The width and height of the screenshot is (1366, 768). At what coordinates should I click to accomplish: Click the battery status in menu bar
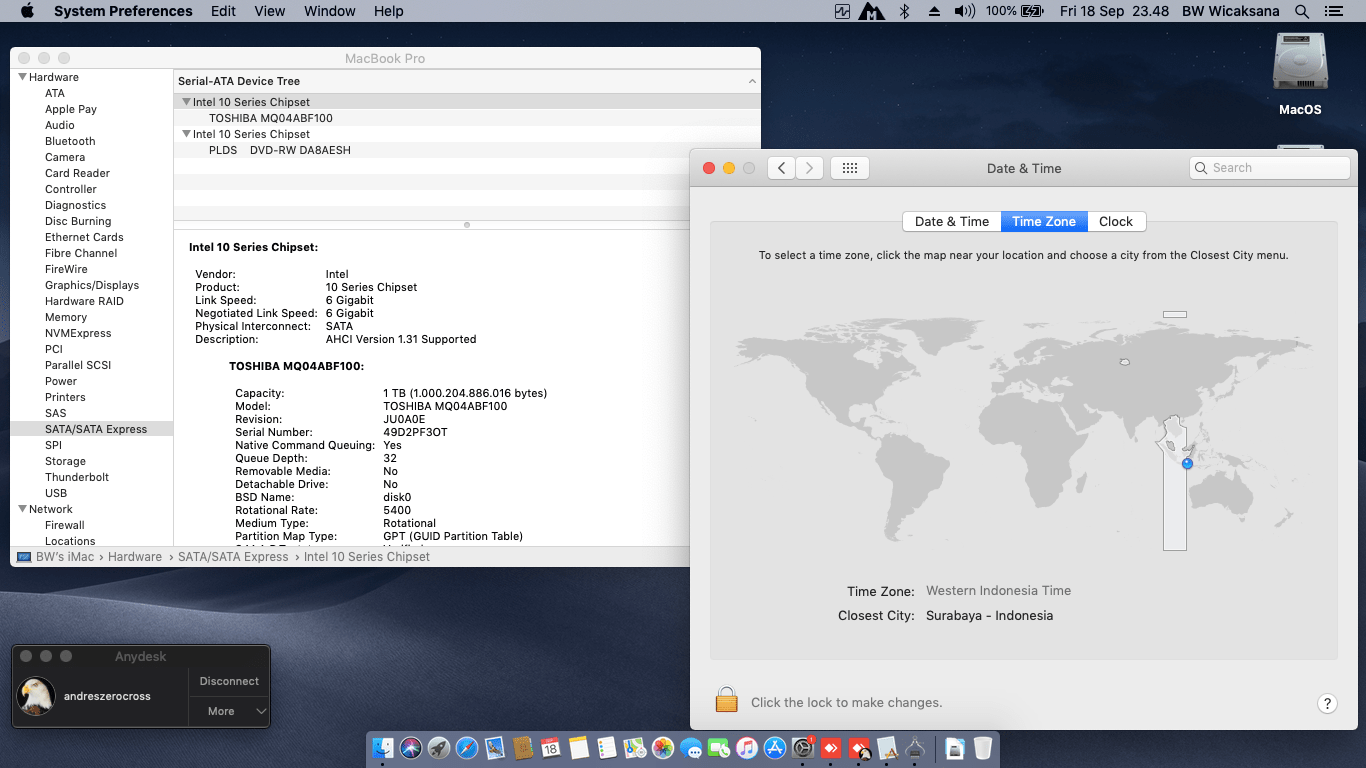click(1015, 11)
